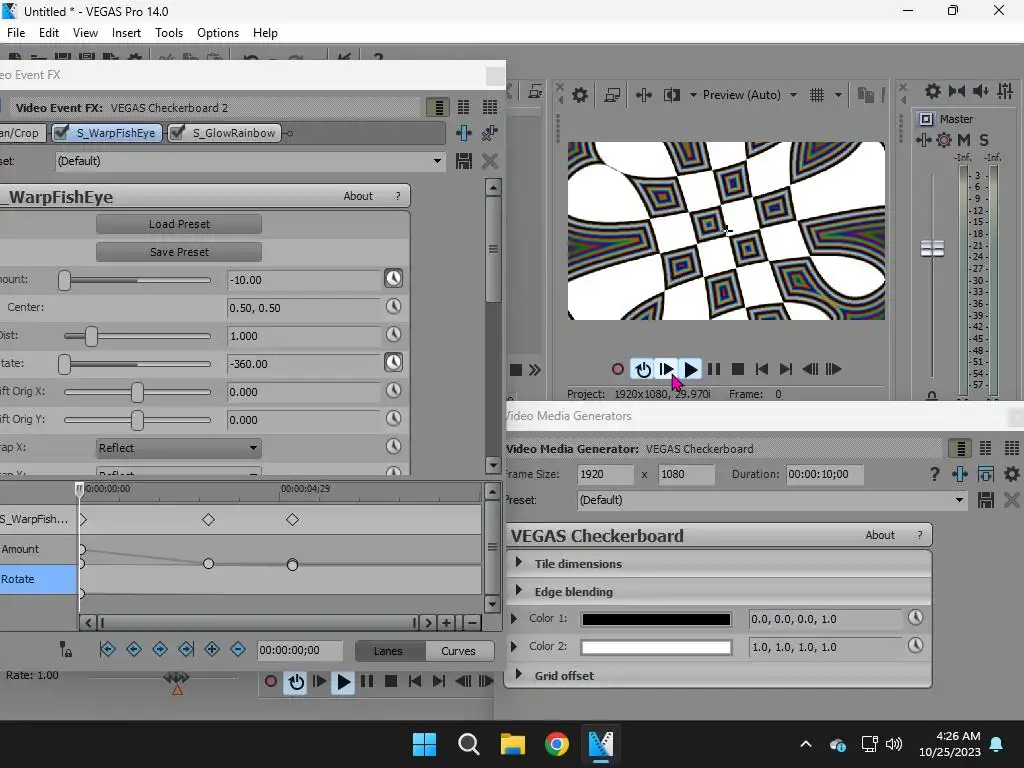Expand Edge blending section
The height and width of the screenshot is (768, 1024).
(x=519, y=591)
